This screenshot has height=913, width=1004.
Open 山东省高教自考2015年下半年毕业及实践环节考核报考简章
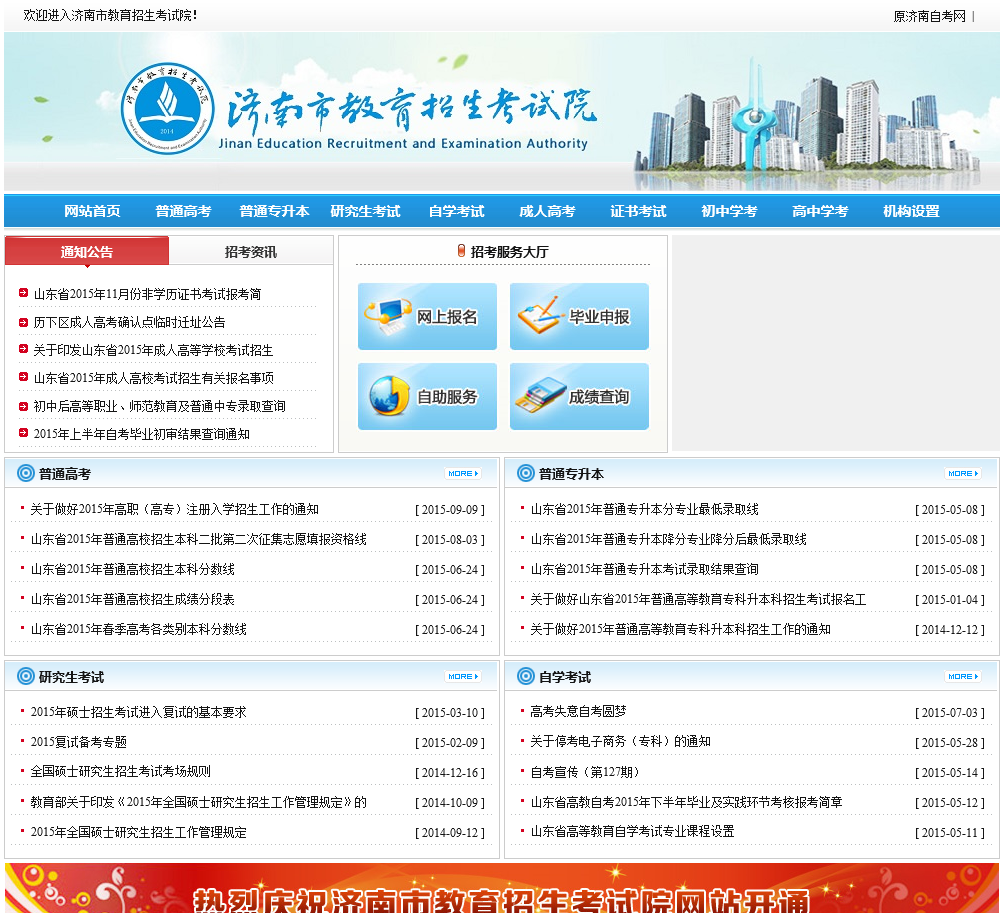[x=686, y=802]
